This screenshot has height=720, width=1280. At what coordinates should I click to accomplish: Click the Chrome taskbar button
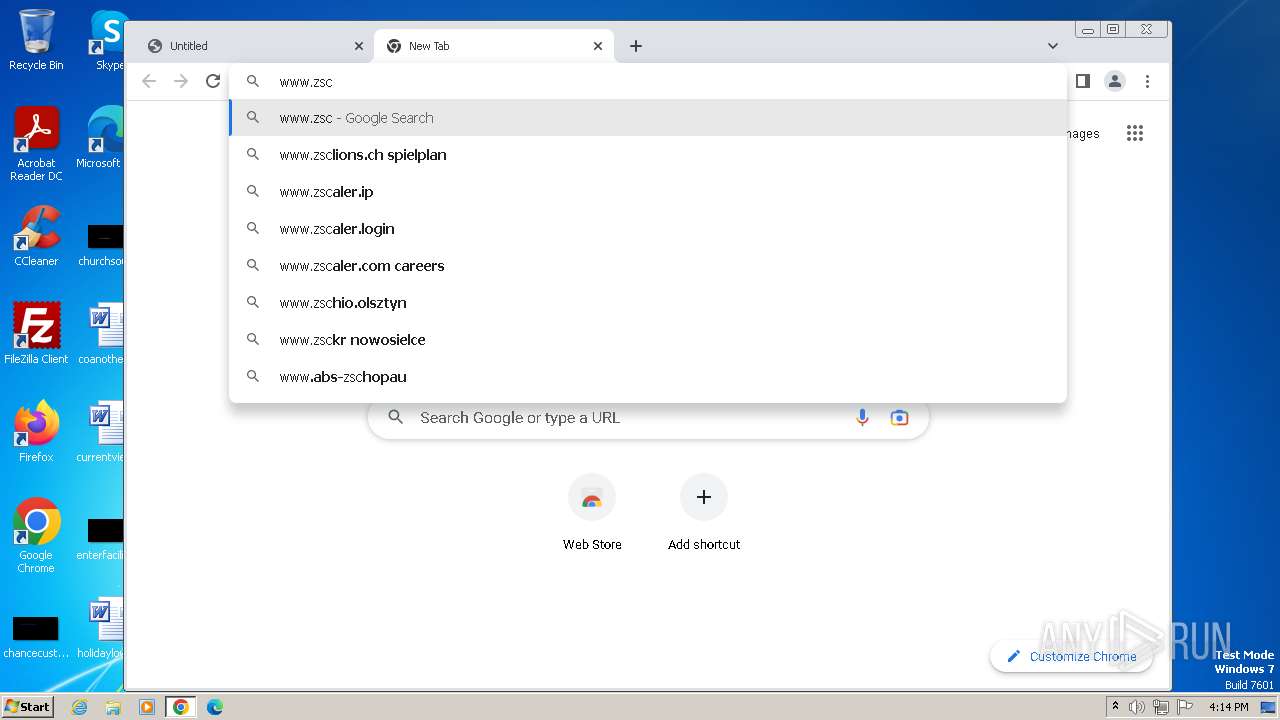(180, 707)
